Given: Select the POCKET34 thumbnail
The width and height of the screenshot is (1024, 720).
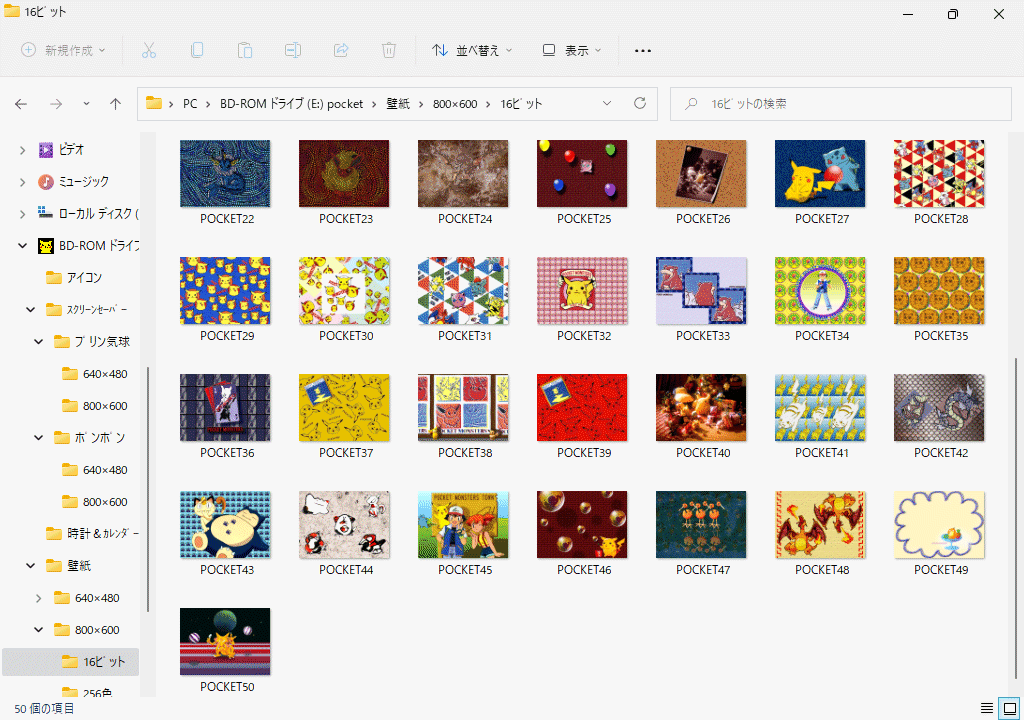Looking at the screenshot, I should [x=820, y=290].
